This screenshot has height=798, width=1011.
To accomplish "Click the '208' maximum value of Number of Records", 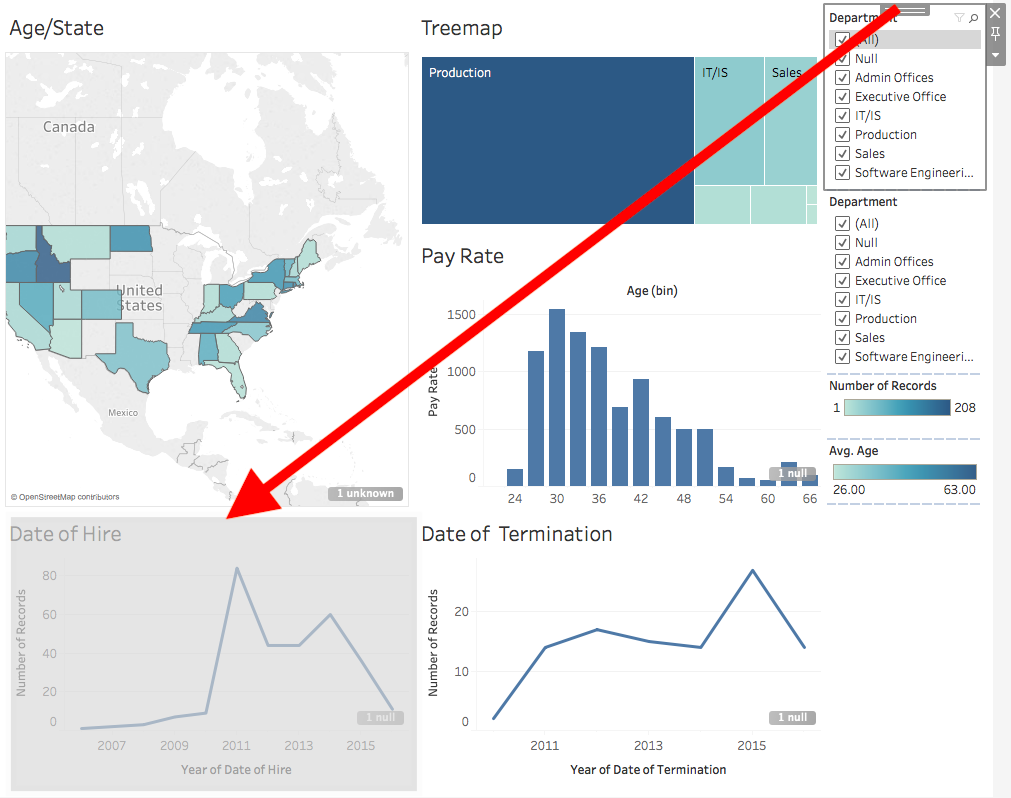I will pos(965,408).
